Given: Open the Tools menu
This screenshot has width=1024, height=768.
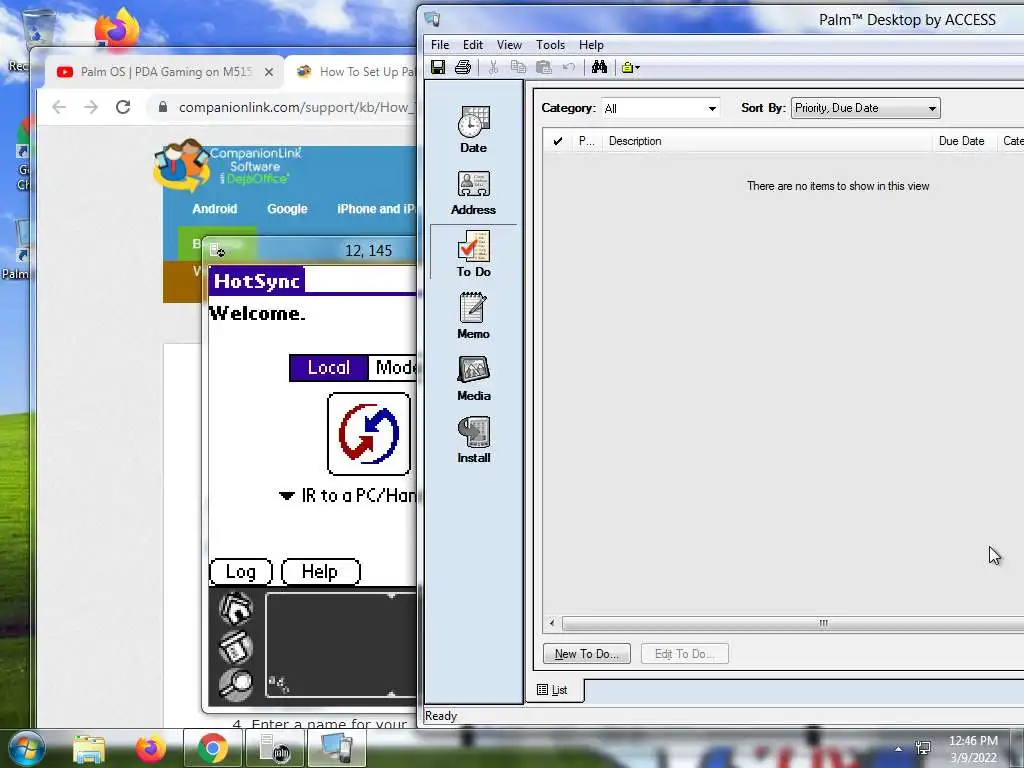Looking at the screenshot, I should click(550, 44).
